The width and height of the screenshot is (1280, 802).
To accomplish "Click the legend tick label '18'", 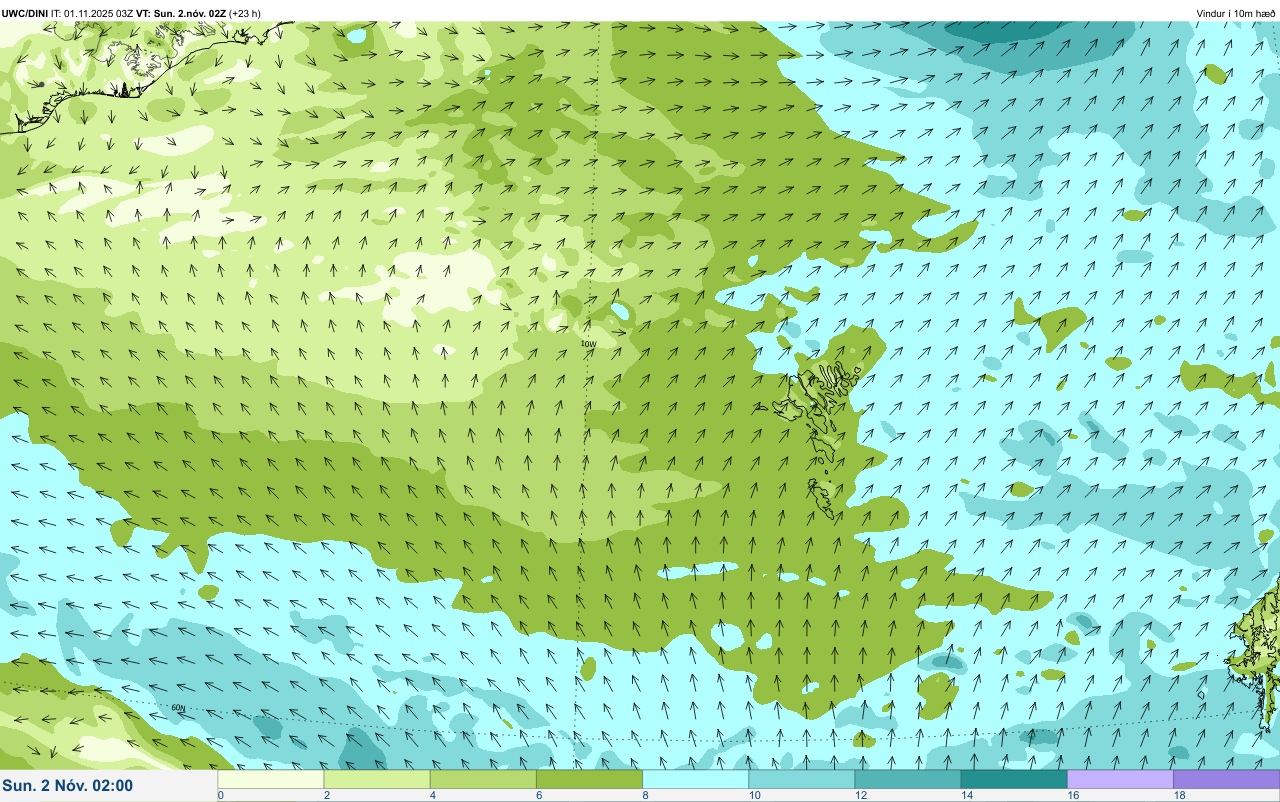I will [x=1179, y=795].
